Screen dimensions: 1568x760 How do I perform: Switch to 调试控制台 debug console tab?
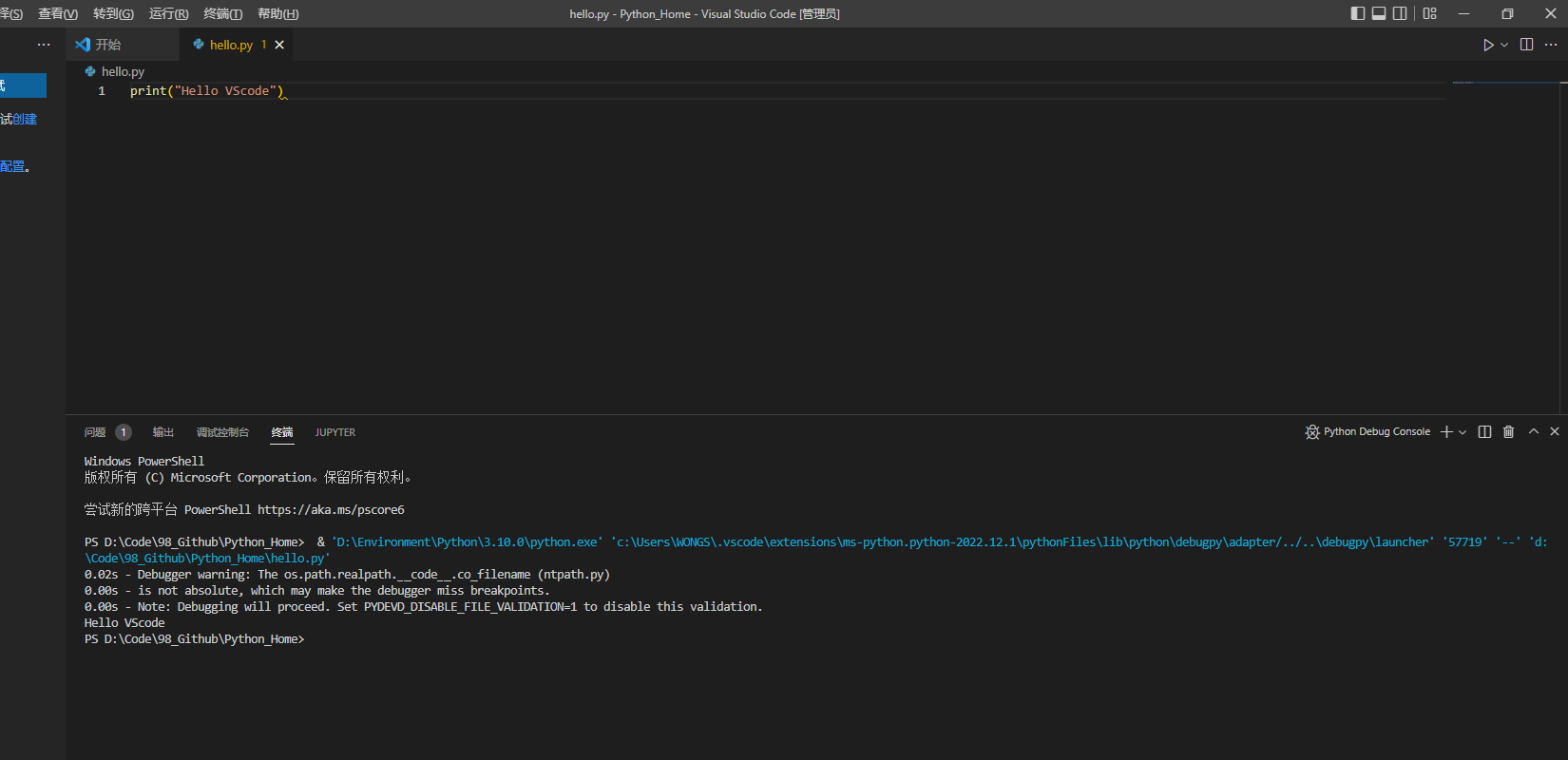point(222,432)
